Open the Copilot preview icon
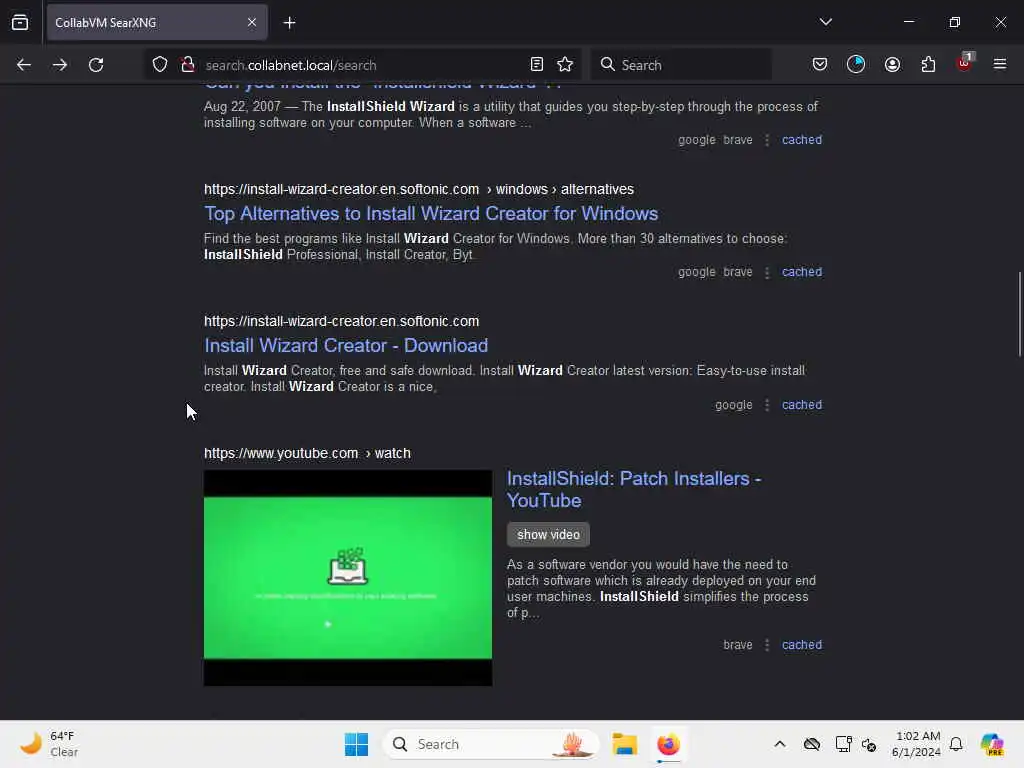1024x768 pixels. [992, 744]
